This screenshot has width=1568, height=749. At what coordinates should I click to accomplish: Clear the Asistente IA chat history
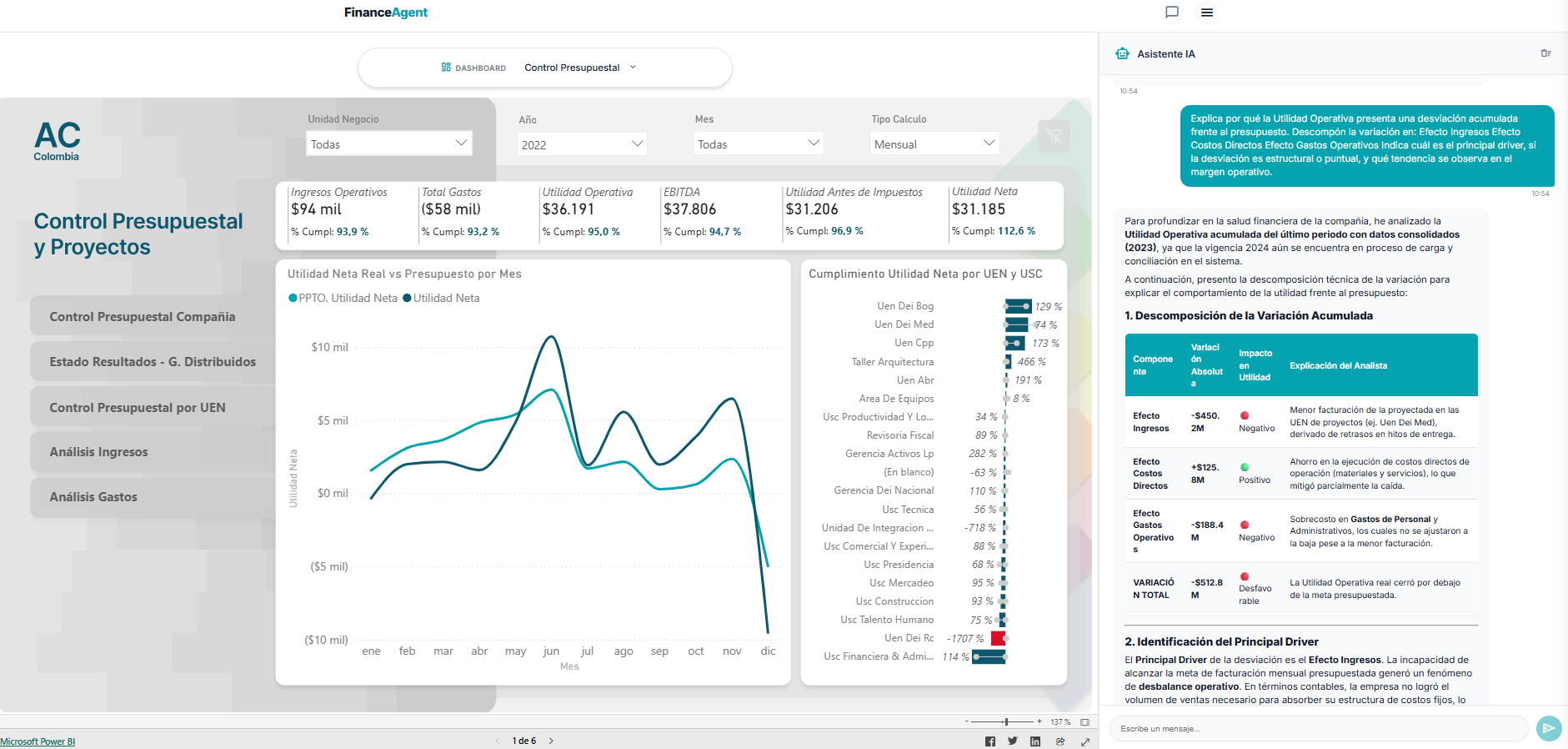(x=1545, y=53)
